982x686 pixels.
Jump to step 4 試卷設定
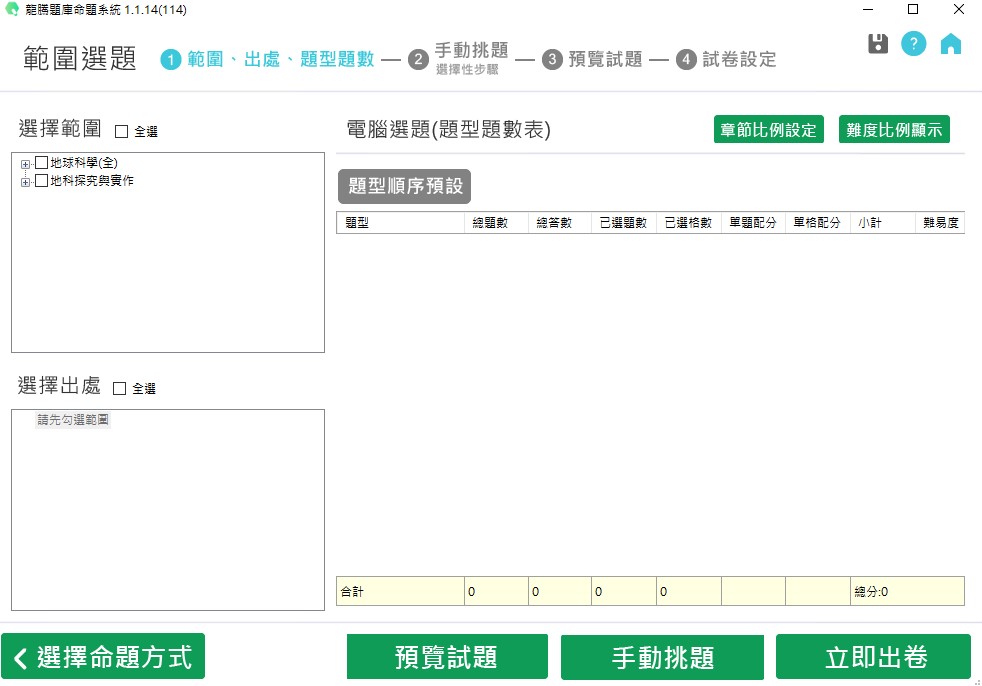[x=726, y=59]
